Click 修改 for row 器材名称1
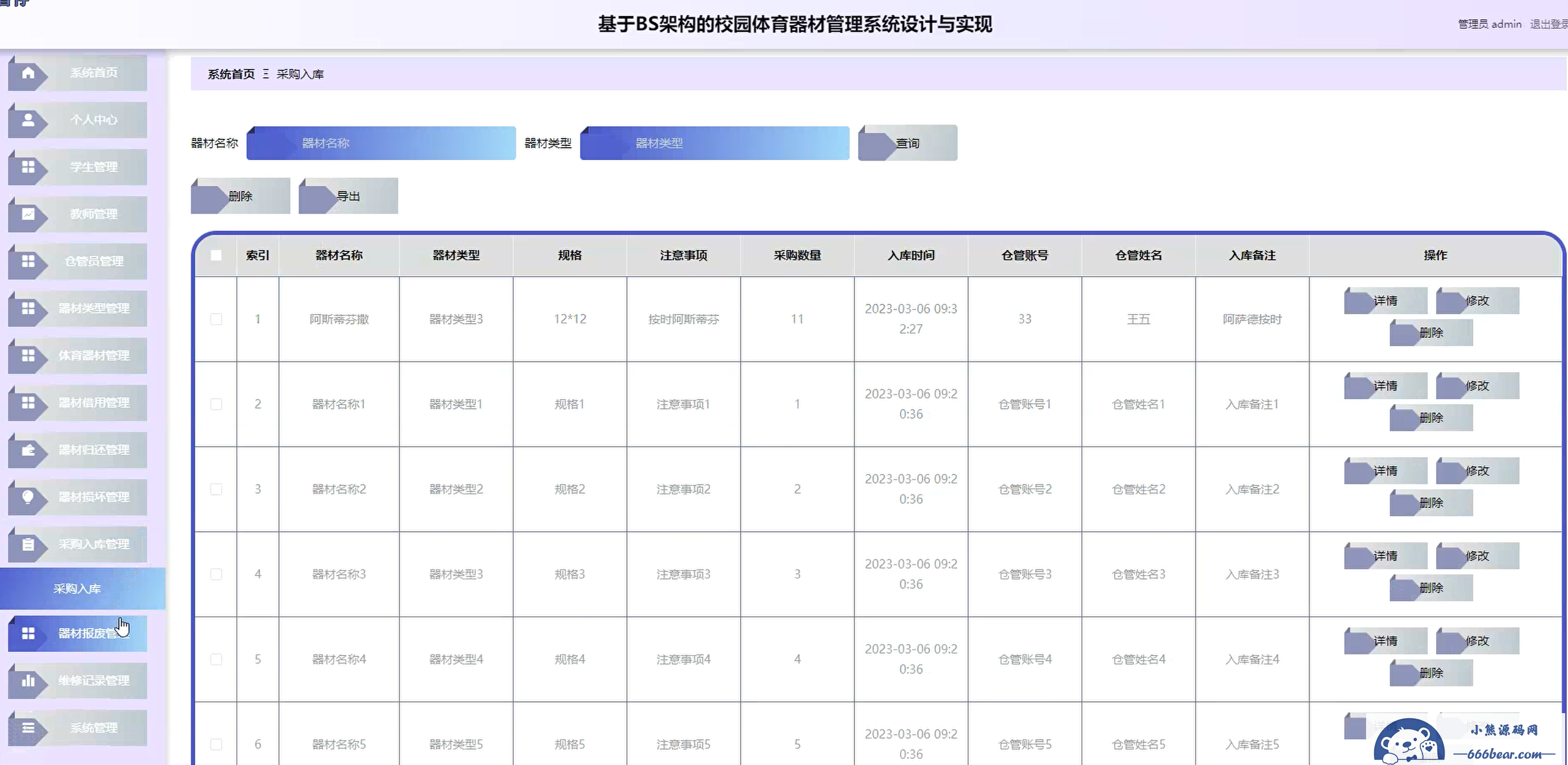1568x765 pixels. pos(1477,386)
